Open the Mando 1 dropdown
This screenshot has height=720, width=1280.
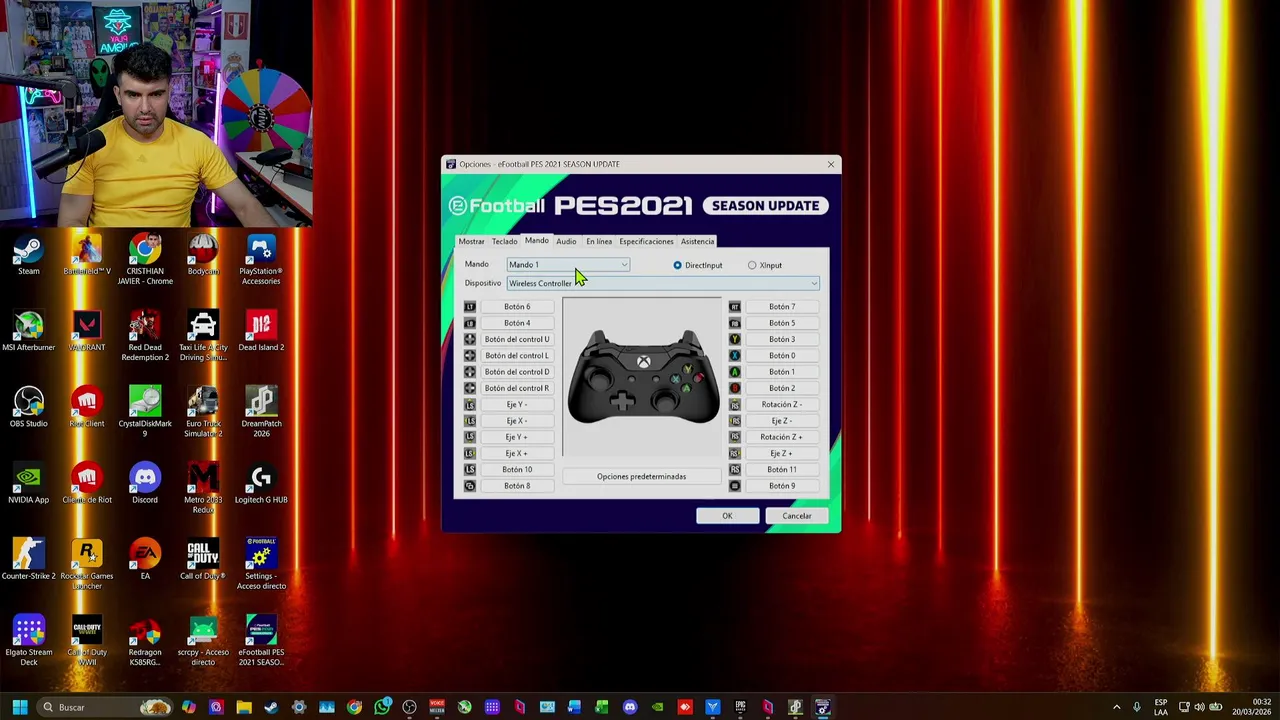[x=567, y=265]
